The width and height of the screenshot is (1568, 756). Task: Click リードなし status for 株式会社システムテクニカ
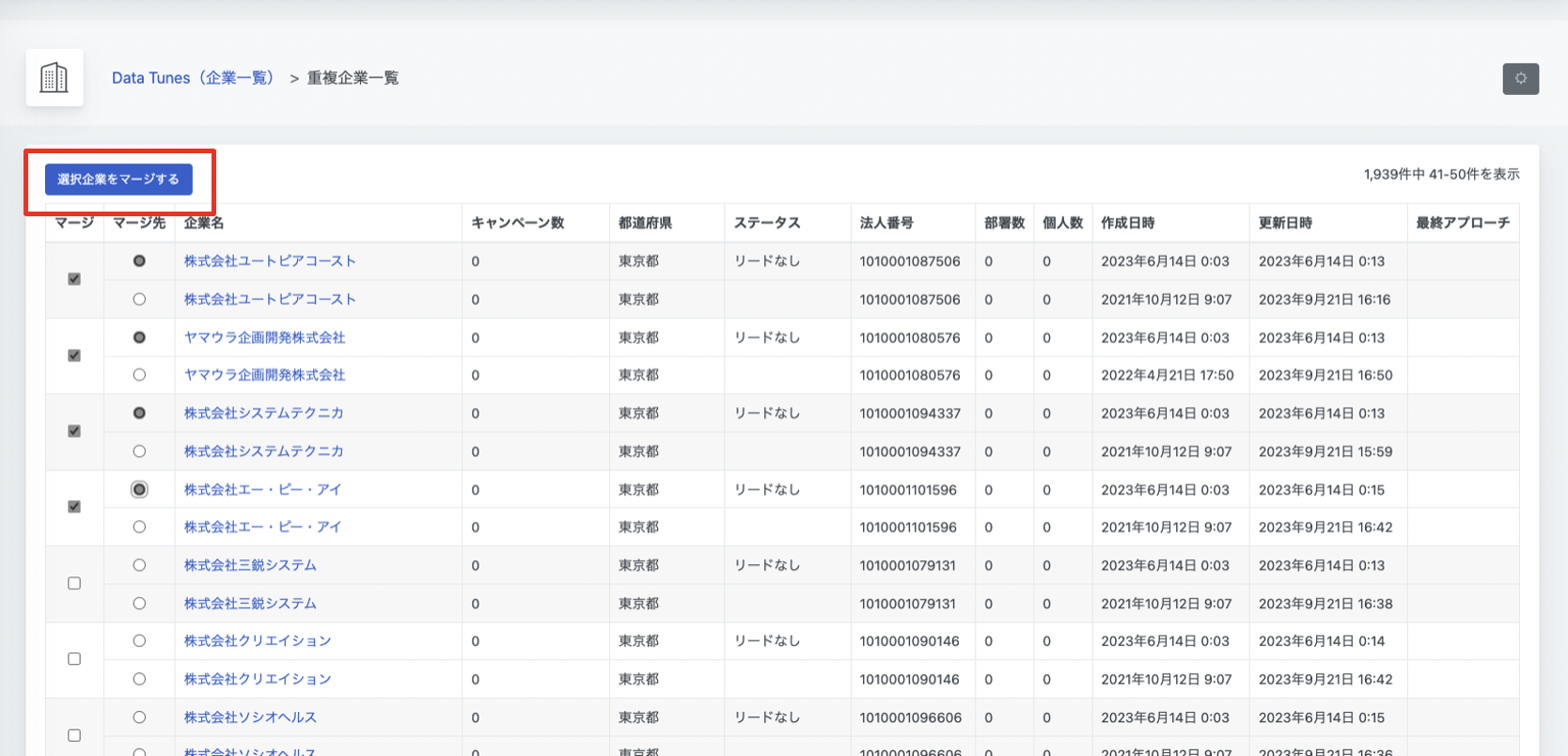(767, 413)
